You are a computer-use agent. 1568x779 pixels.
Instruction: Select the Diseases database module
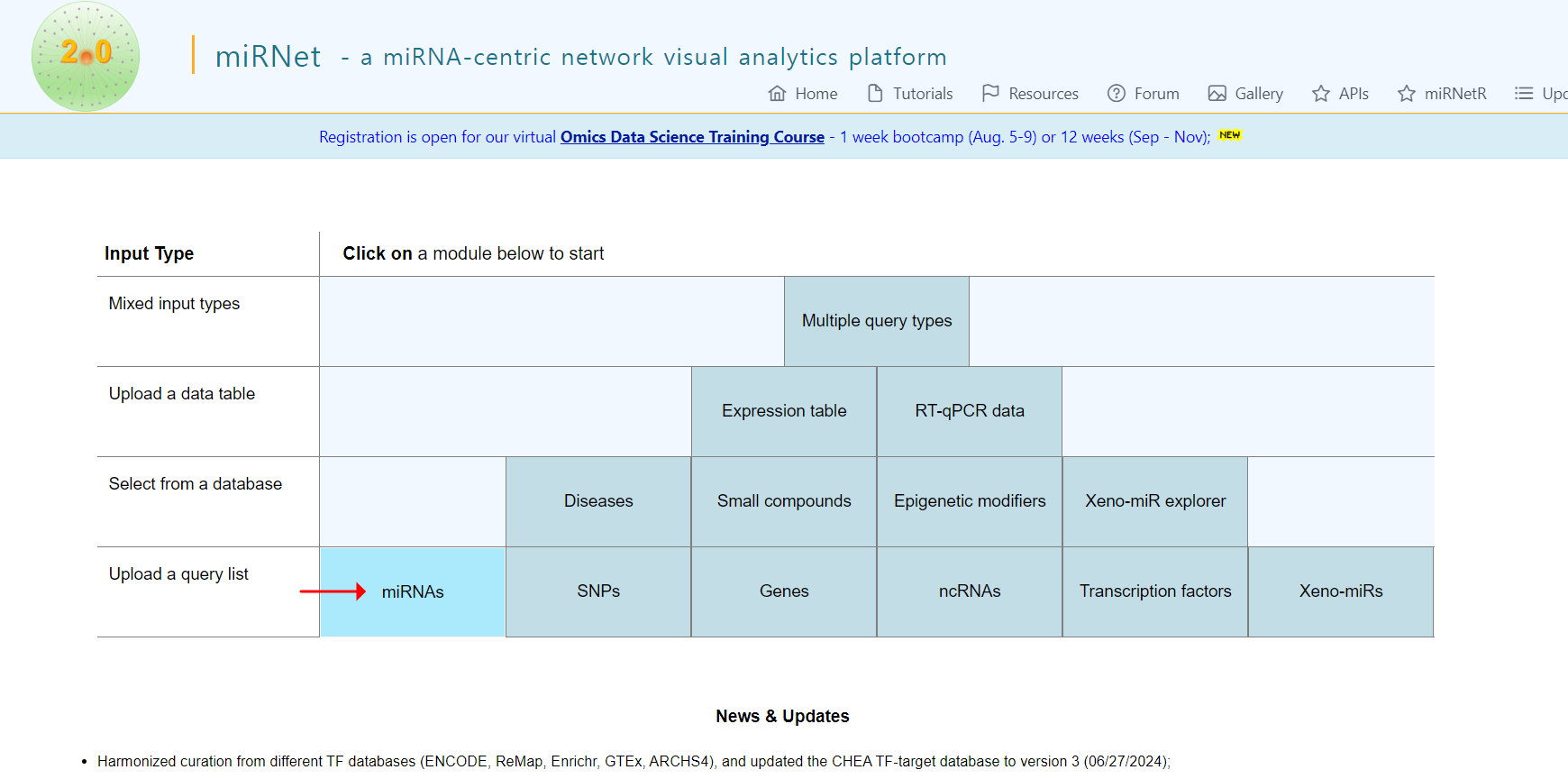click(x=598, y=501)
